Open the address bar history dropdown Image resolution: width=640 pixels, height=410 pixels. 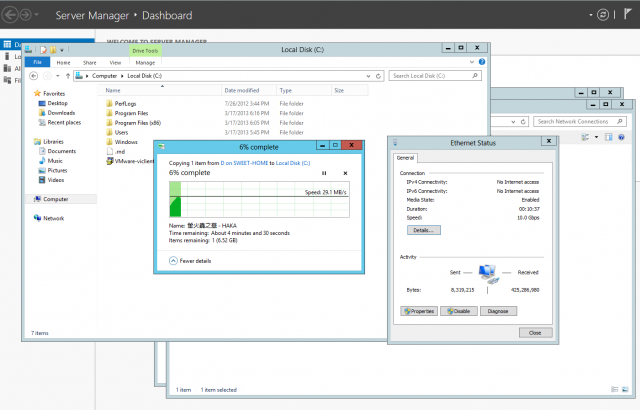coord(368,76)
